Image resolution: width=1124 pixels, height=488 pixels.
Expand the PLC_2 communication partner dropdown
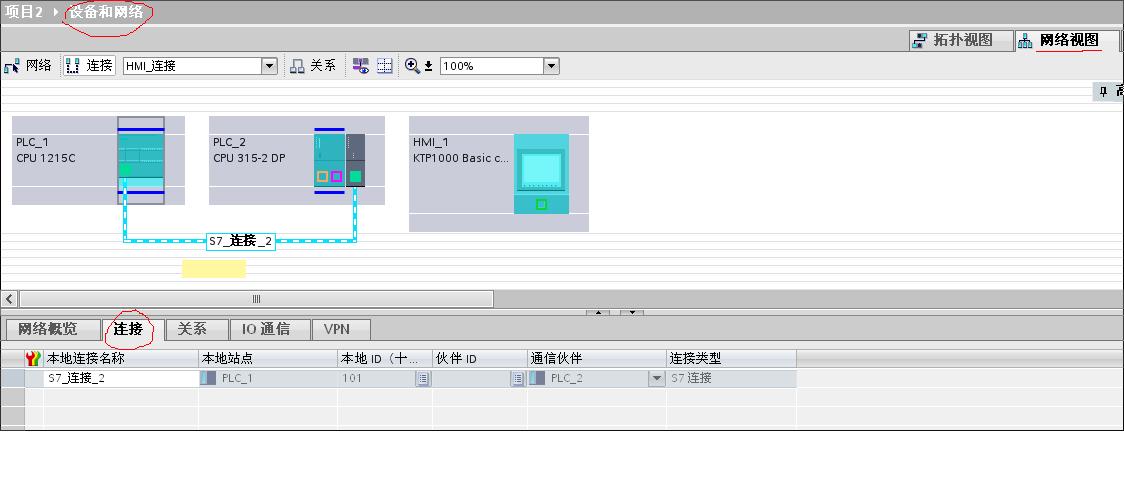pyautogui.click(x=657, y=378)
